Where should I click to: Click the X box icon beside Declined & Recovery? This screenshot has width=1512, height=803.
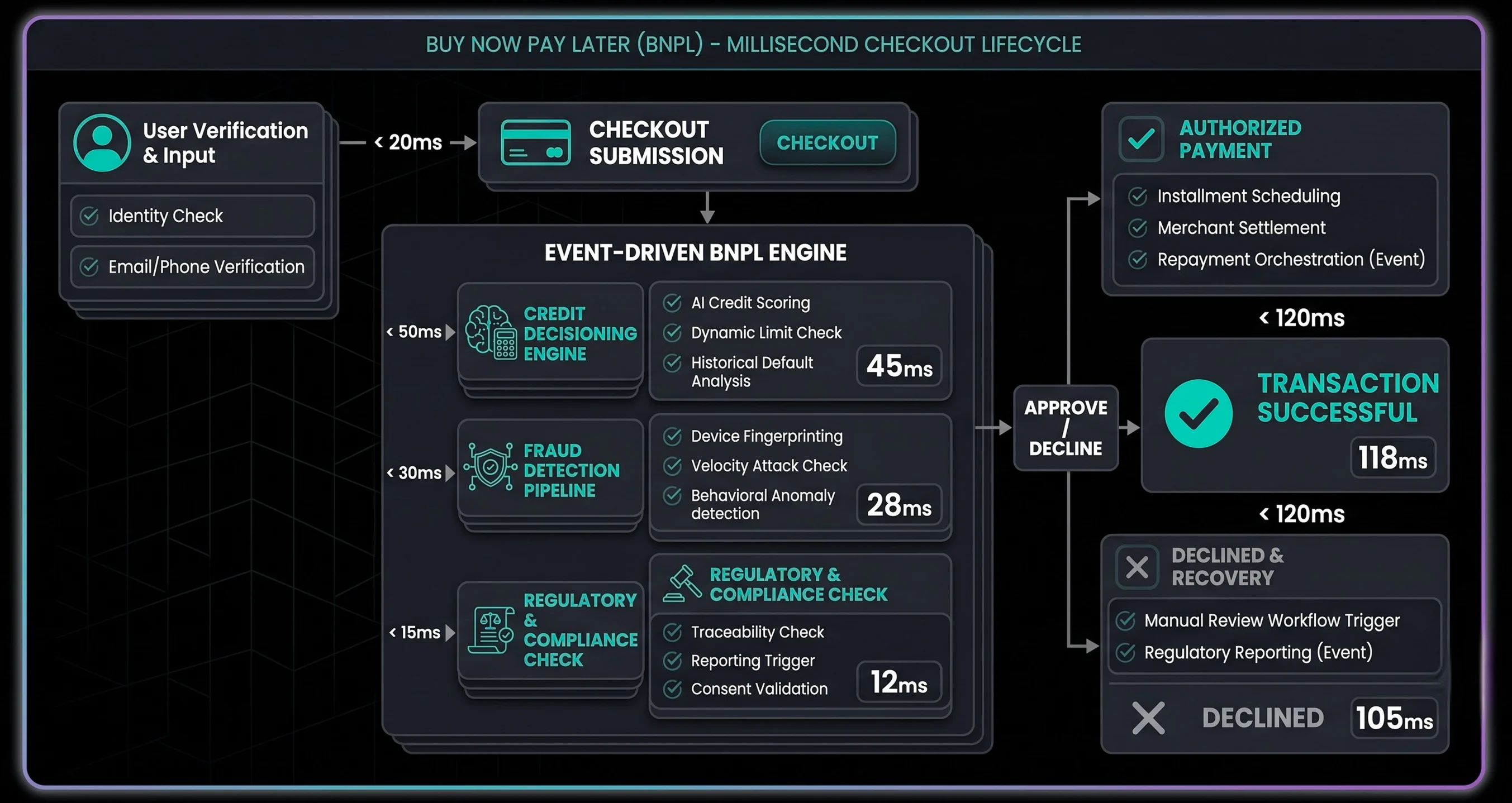(1137, 567)
